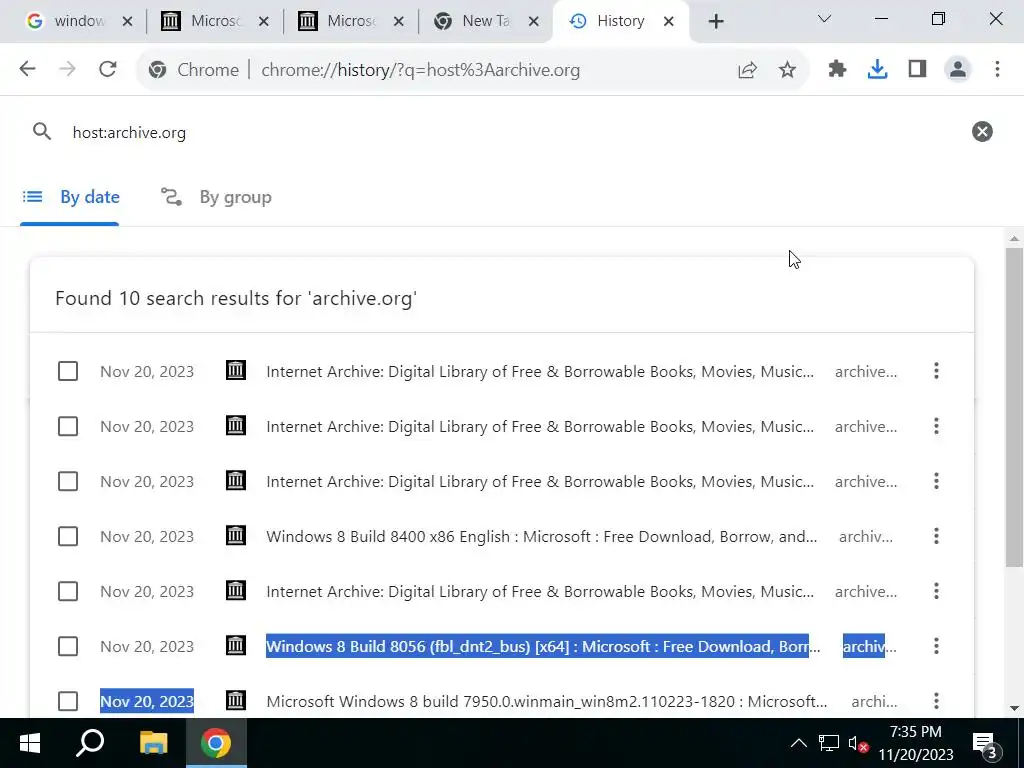Open the second Internet Archive history link
Screen dimensions: 1024x768
point(540,426)
